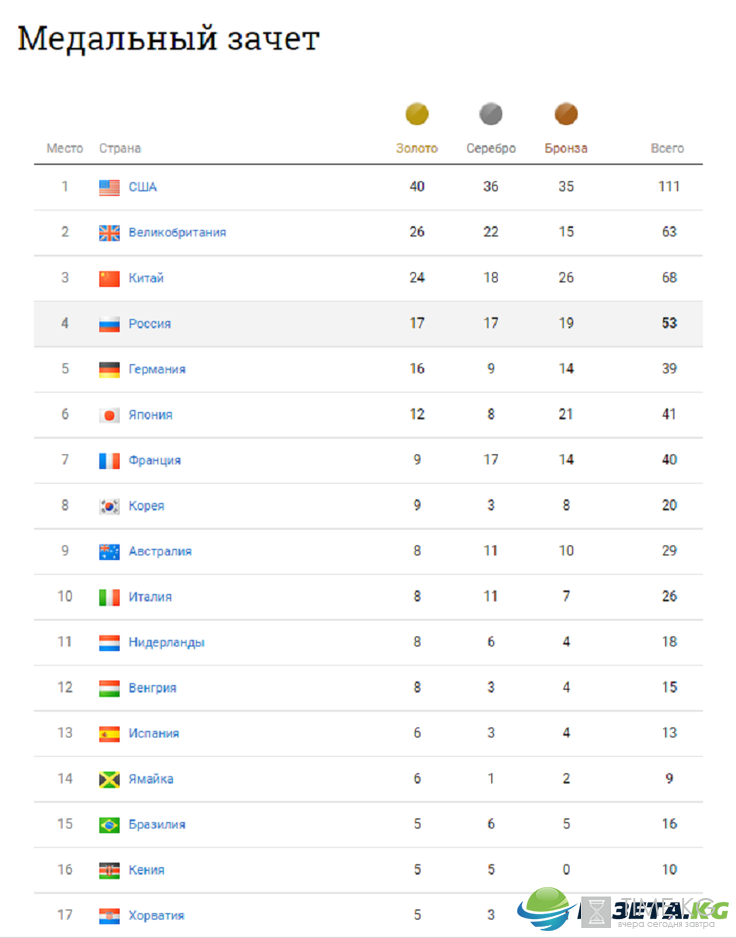Screen dimensions: 736x938
Task: Click the Зета.kg watermark logo
Action: pos(622,909)
